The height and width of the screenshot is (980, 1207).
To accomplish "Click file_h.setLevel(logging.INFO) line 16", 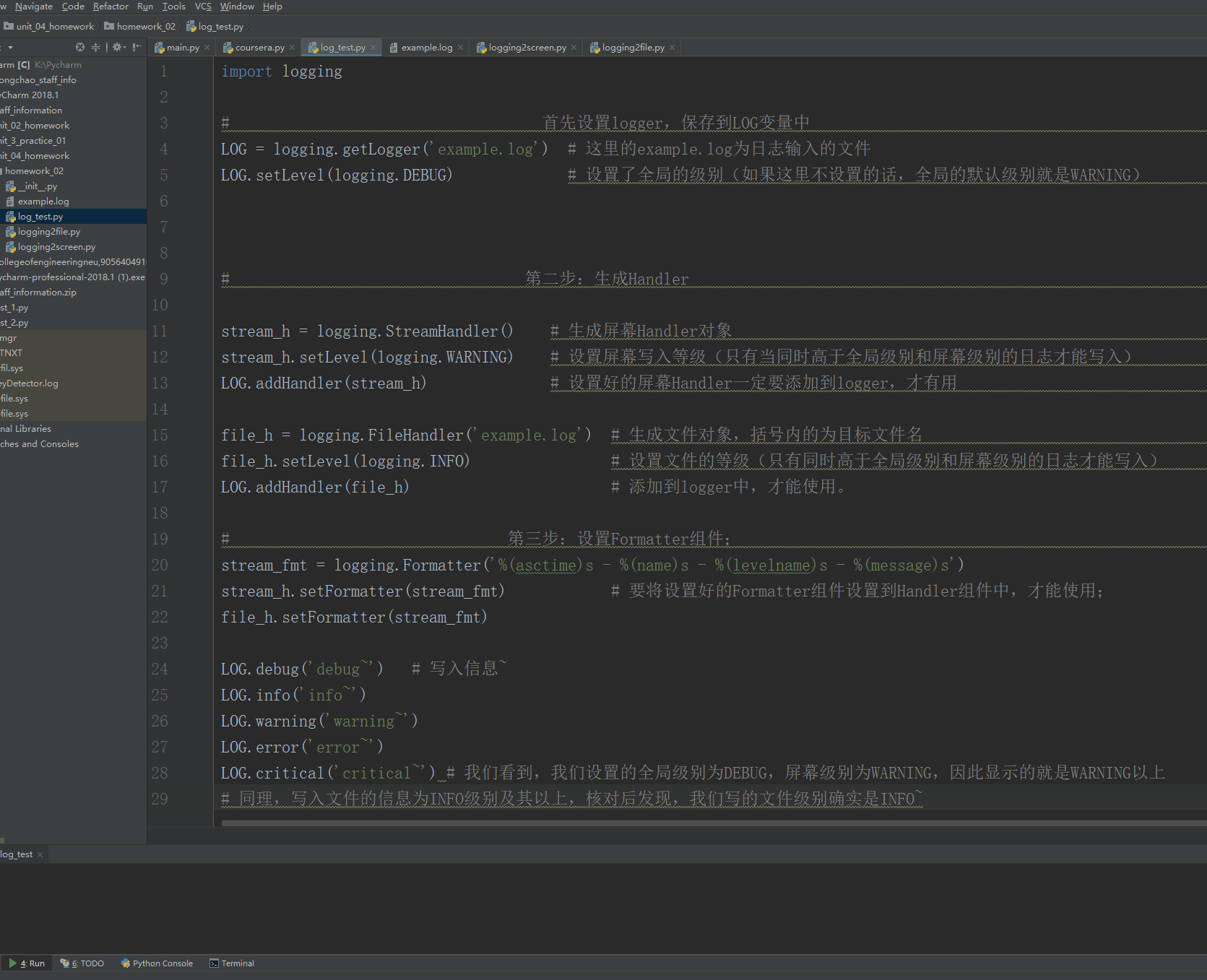I will coord(345,461).
